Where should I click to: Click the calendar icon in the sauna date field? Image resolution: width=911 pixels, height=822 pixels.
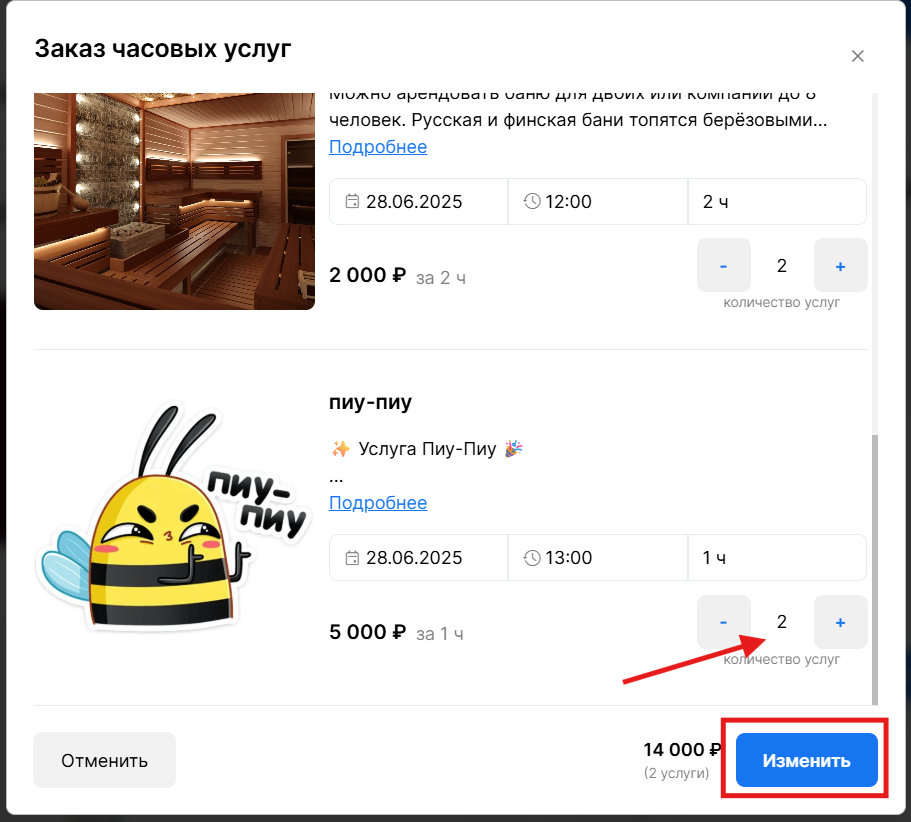[352, 202]
